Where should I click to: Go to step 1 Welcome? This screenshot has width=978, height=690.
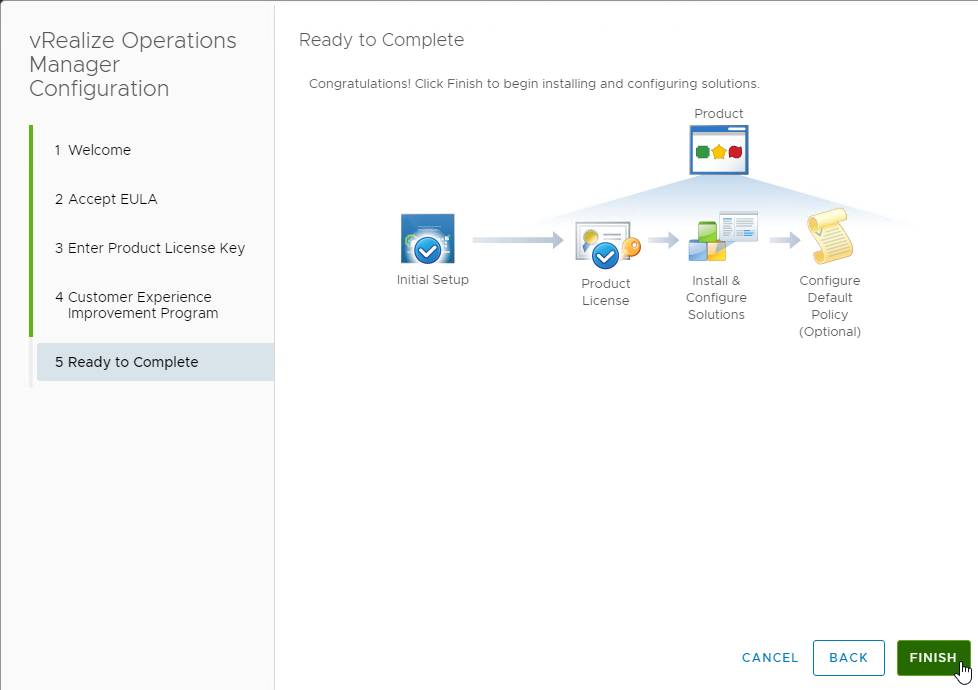click(93, 150)
